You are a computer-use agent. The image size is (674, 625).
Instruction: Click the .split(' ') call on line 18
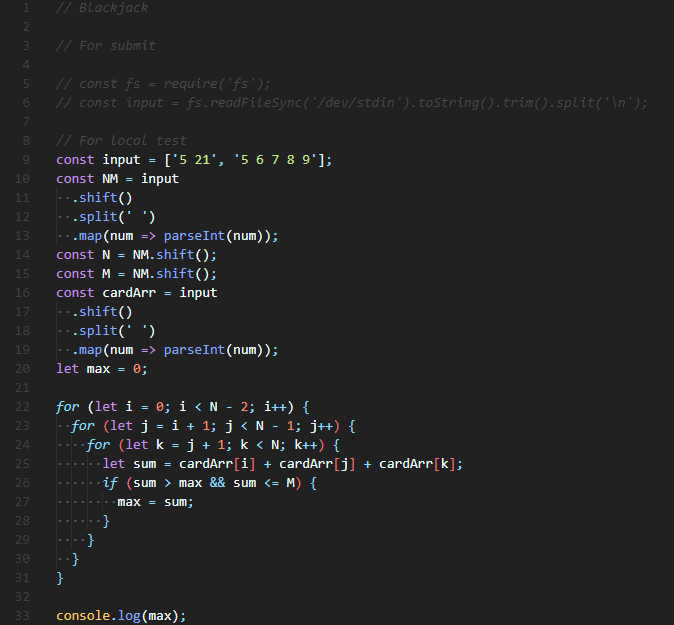coord(113,331)
